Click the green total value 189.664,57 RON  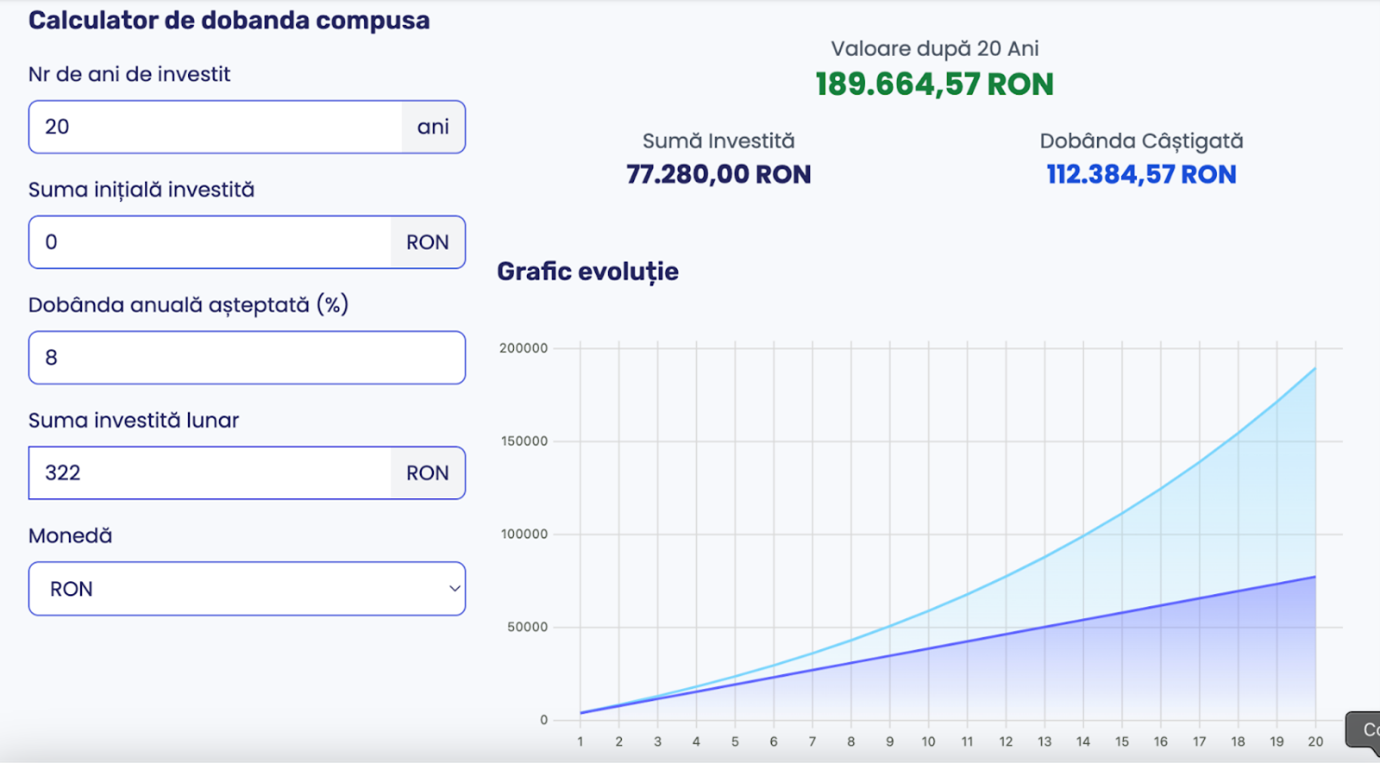tap(934, 84)
